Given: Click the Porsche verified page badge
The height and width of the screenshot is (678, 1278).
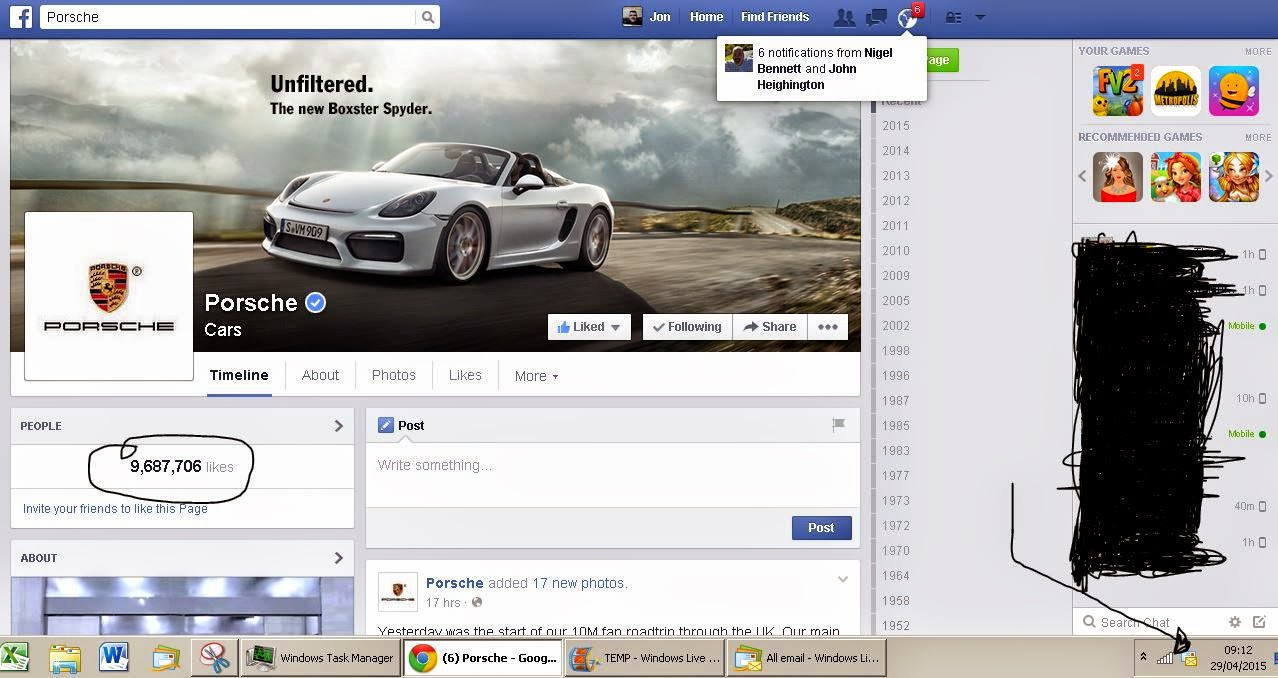Looking at the screenshot, I should (316, 302).
